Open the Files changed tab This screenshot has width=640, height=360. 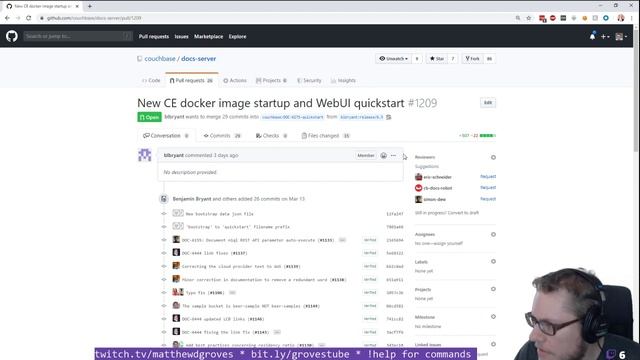click(325, 136)
